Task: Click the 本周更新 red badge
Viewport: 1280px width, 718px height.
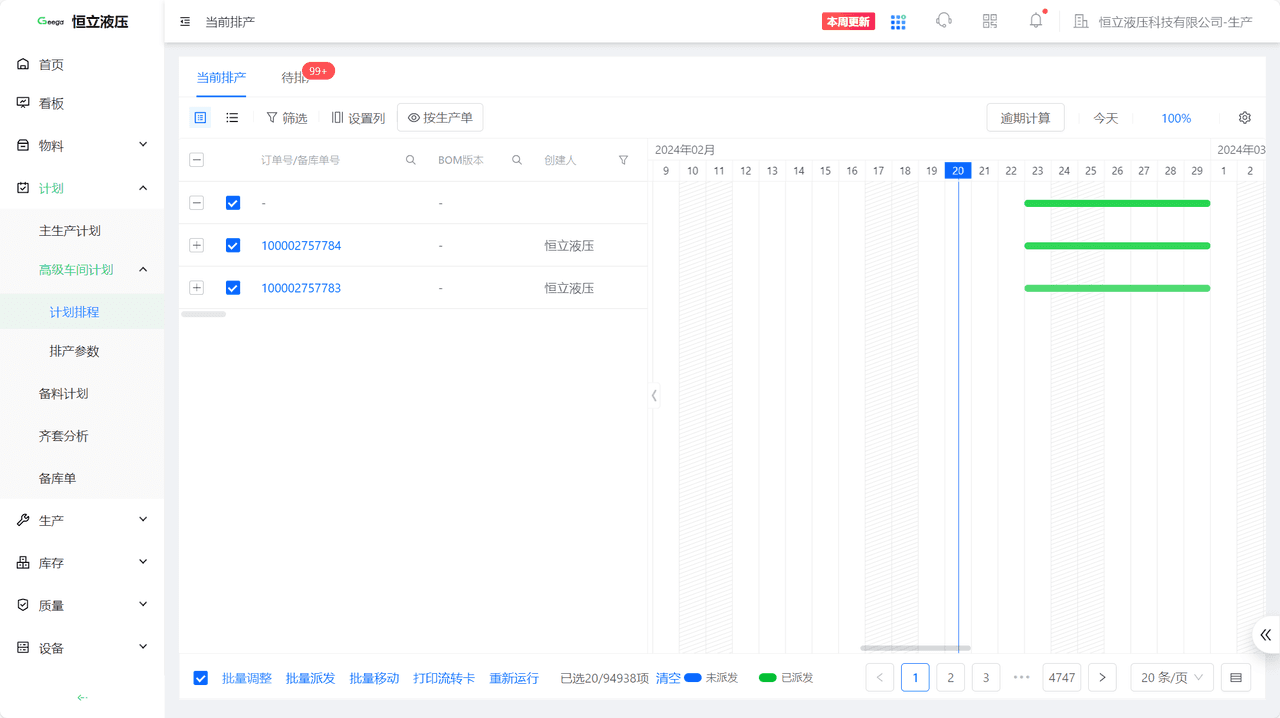Action: [x=848, y=21]
